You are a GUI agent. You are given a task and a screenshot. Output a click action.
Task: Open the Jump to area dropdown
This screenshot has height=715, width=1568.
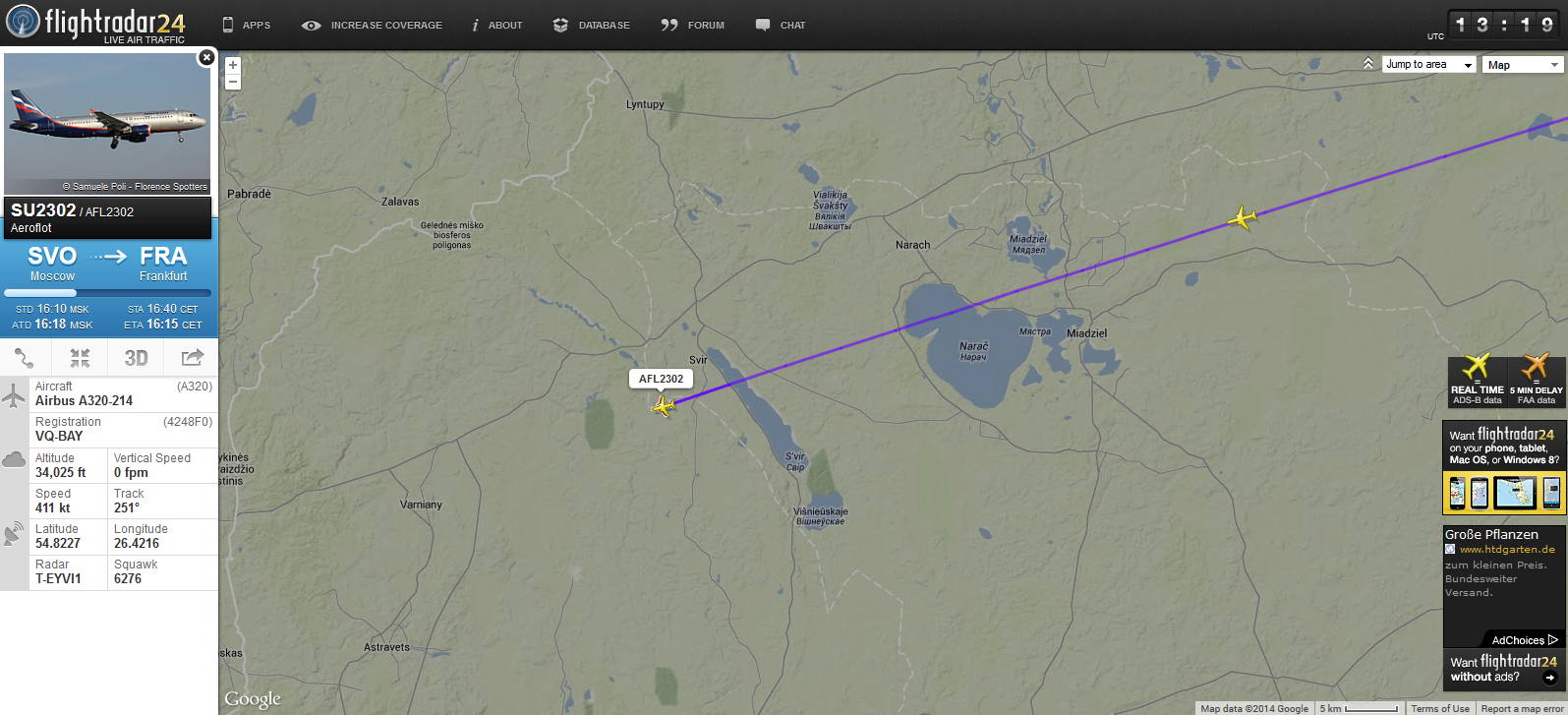pos(1429,65)
